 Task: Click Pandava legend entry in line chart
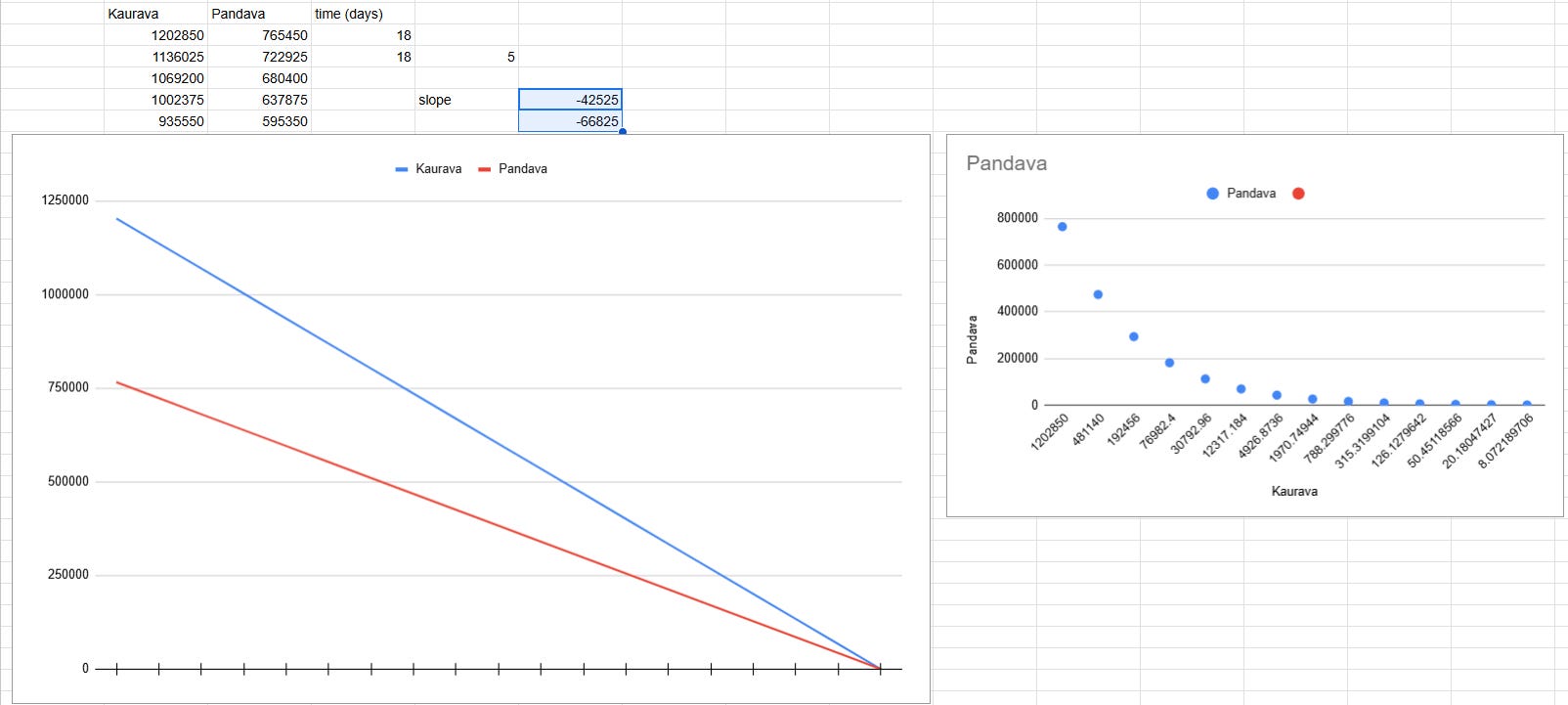click(x=512, y=169)
